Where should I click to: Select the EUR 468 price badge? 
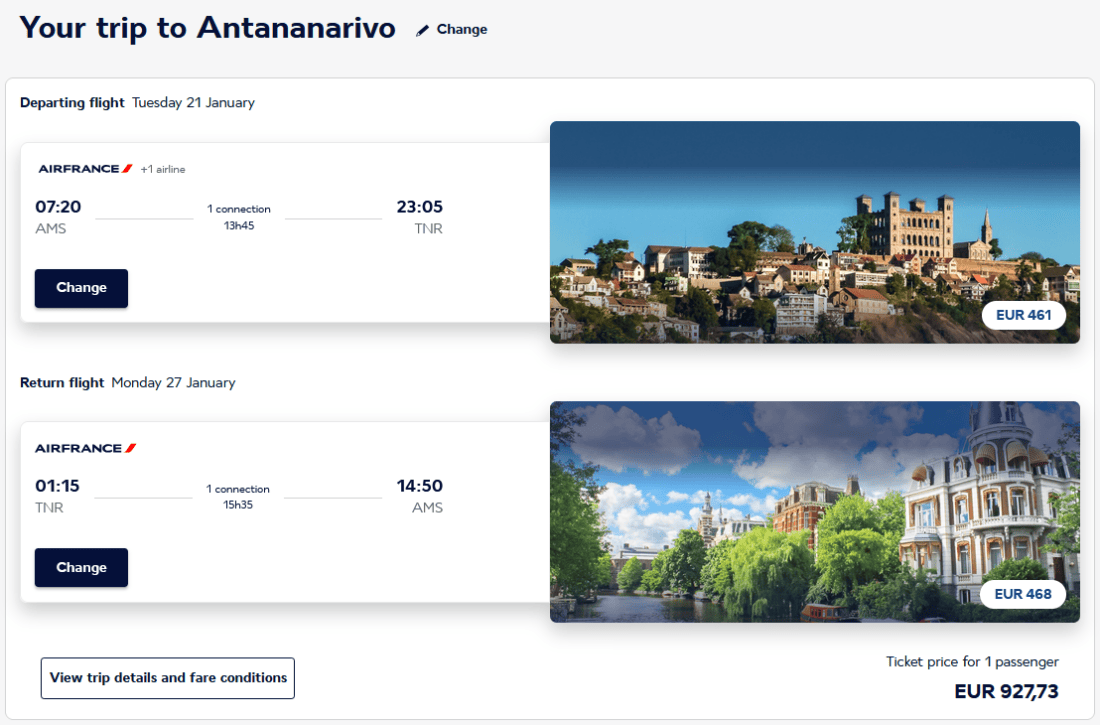[1023, 594]
